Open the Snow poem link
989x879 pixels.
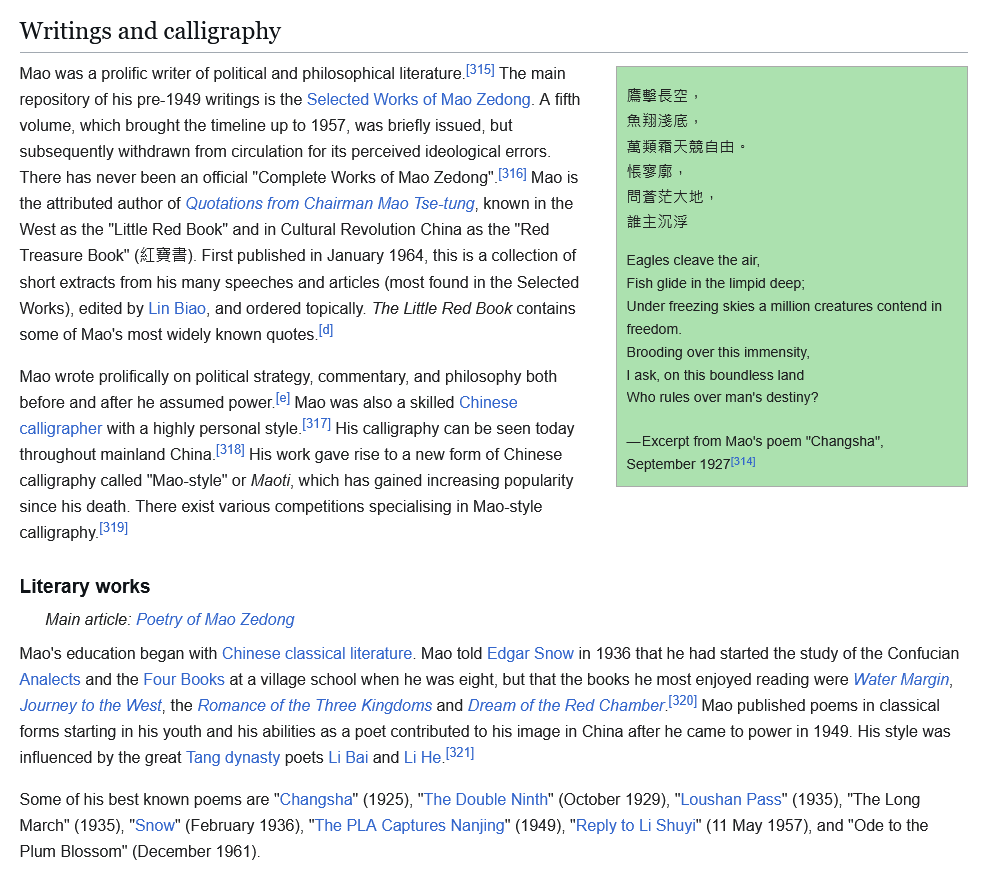pyautogui.click(x=155, y=825)
